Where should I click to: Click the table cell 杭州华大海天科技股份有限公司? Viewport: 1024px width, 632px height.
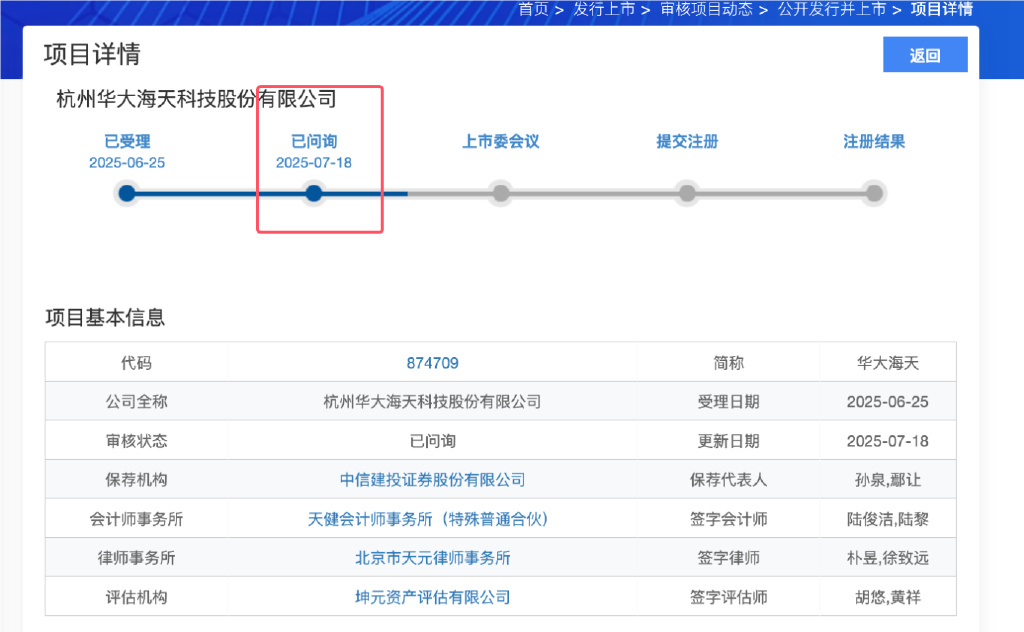click(432, 402)
